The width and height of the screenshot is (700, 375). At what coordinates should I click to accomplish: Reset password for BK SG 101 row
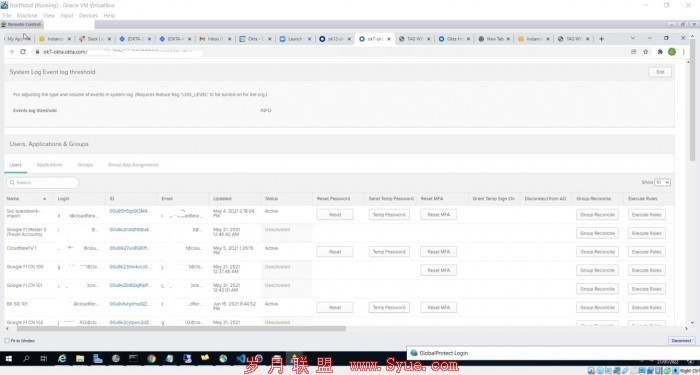coord(335,308)
